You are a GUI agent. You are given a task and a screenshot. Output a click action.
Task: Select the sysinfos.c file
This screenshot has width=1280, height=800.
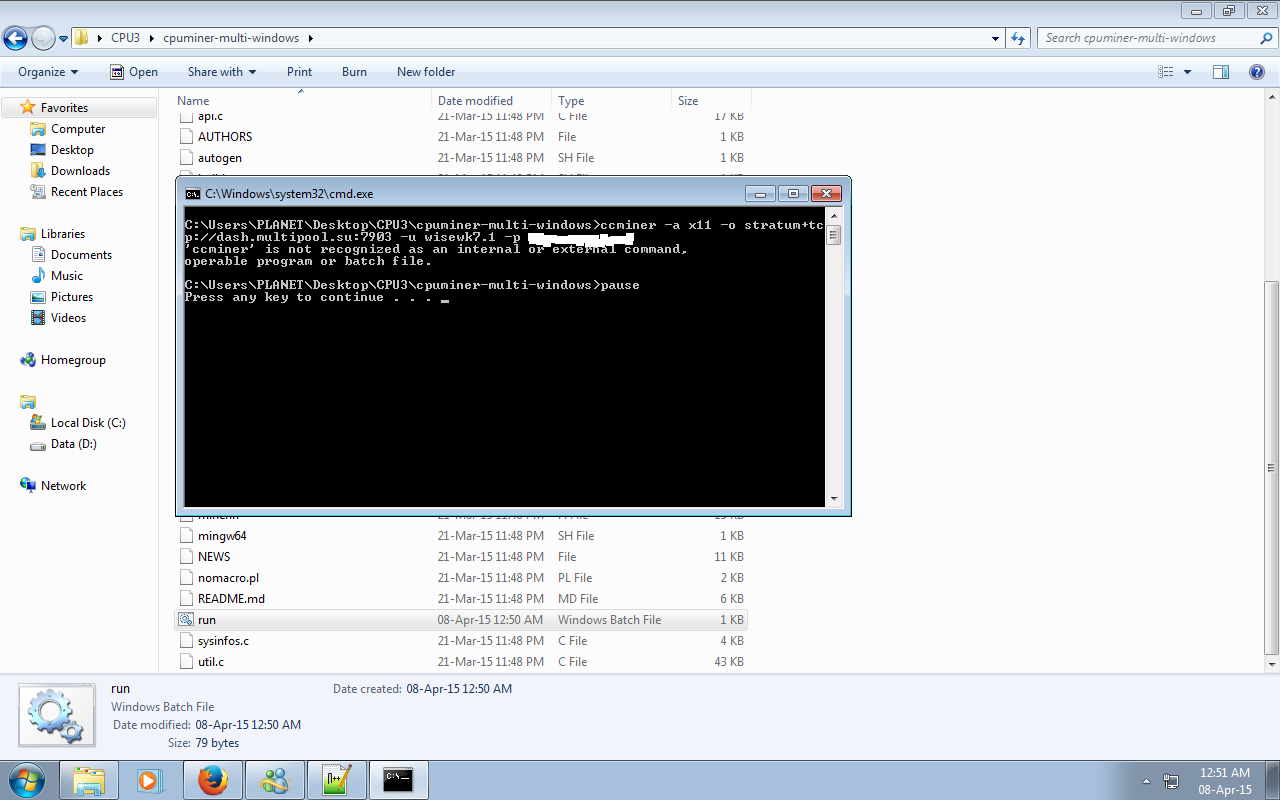coord(223,641)
